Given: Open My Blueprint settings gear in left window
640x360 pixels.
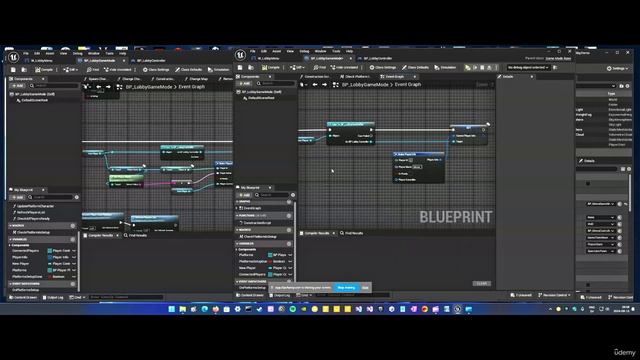Looking at the screenshot, I should pos(76,197).
